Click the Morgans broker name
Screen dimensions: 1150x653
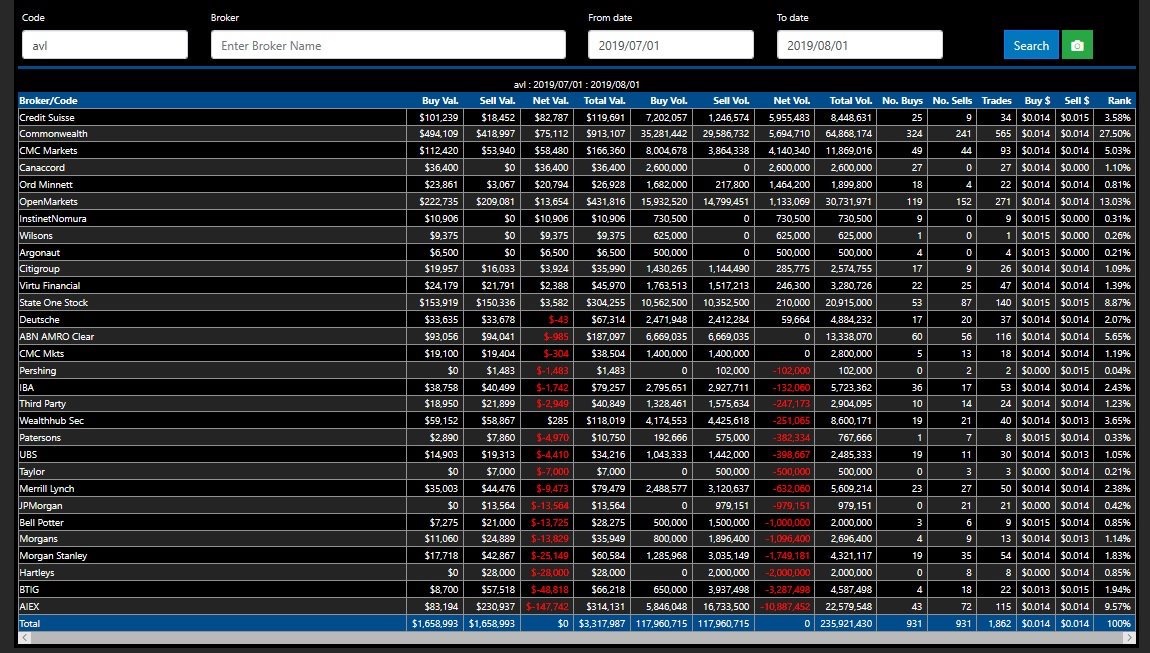click(38, 539)
